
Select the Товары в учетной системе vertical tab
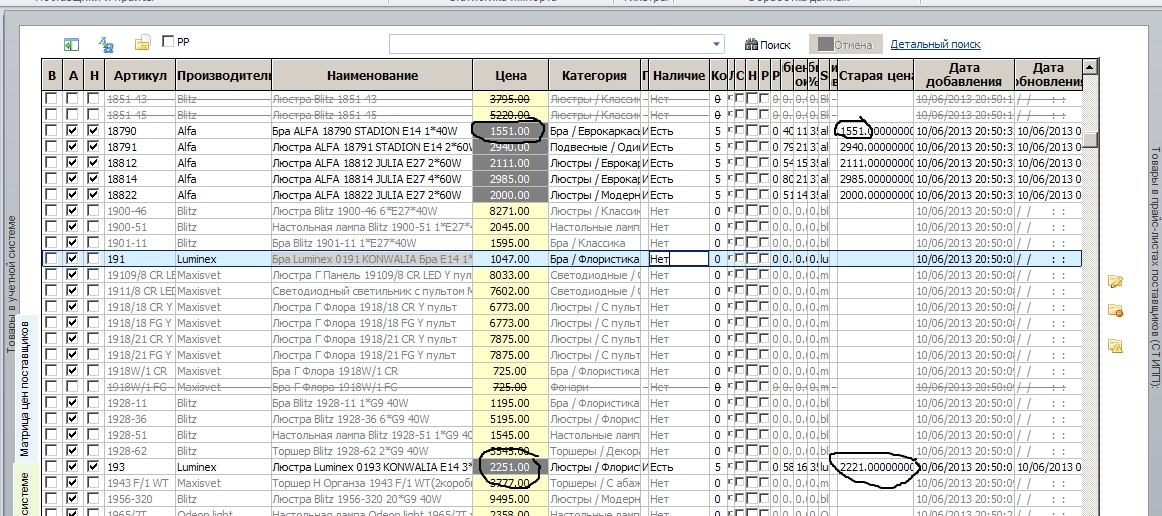point(11,284)
